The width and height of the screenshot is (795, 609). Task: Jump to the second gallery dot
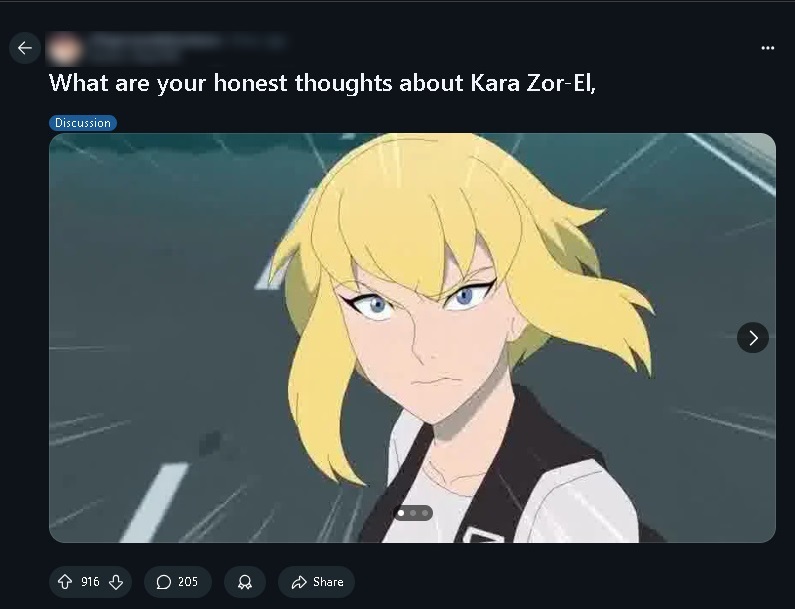[x=413, y=513]
